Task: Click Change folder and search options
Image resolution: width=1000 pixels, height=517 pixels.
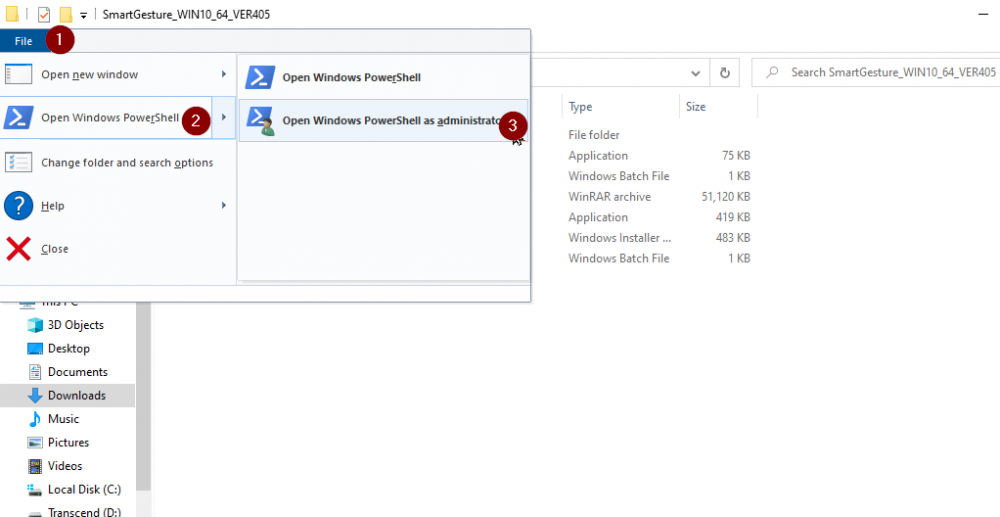Action: pyautogui.click(x=118, y=163)
